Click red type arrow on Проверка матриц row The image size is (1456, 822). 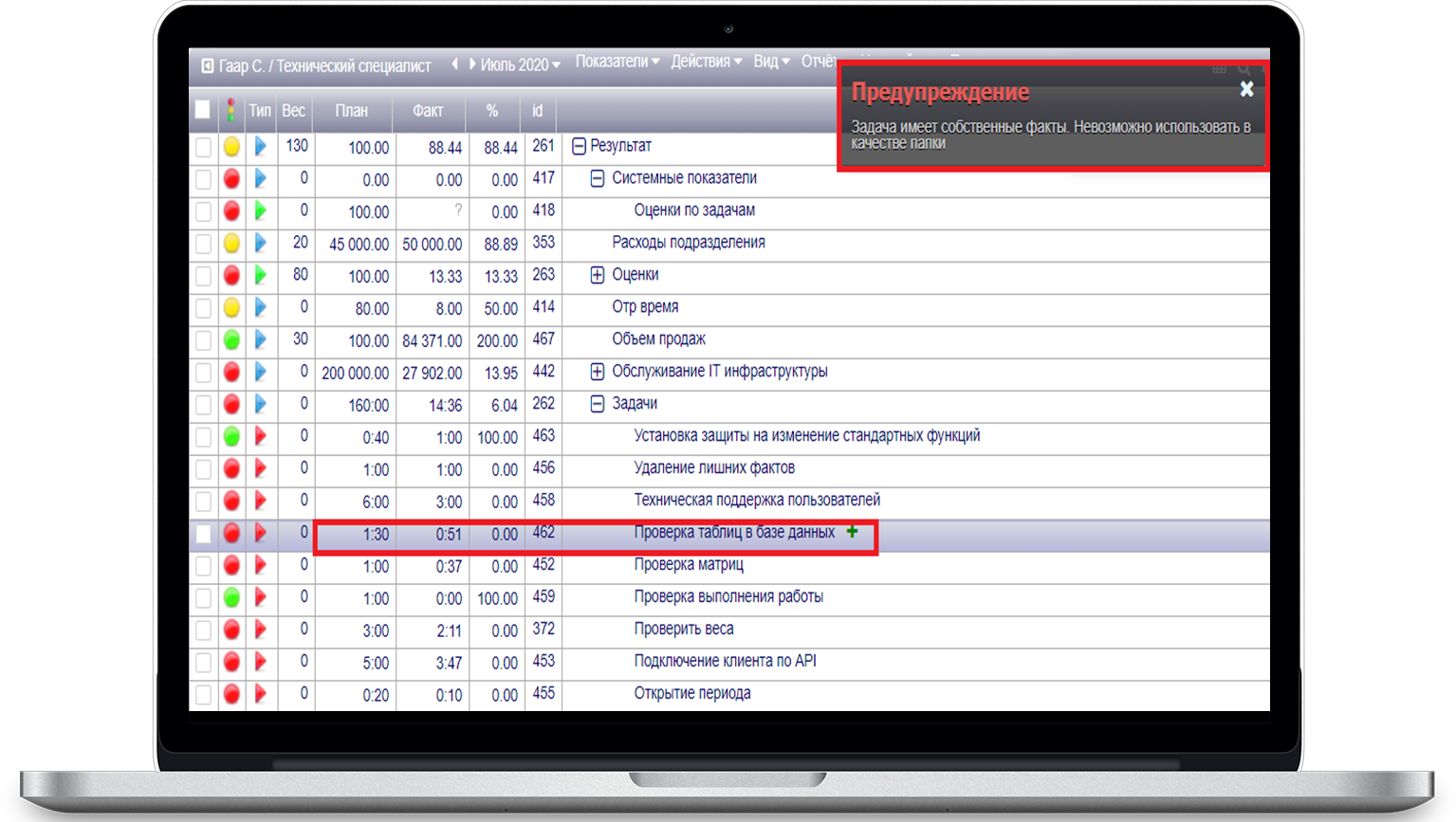(261, 566)
